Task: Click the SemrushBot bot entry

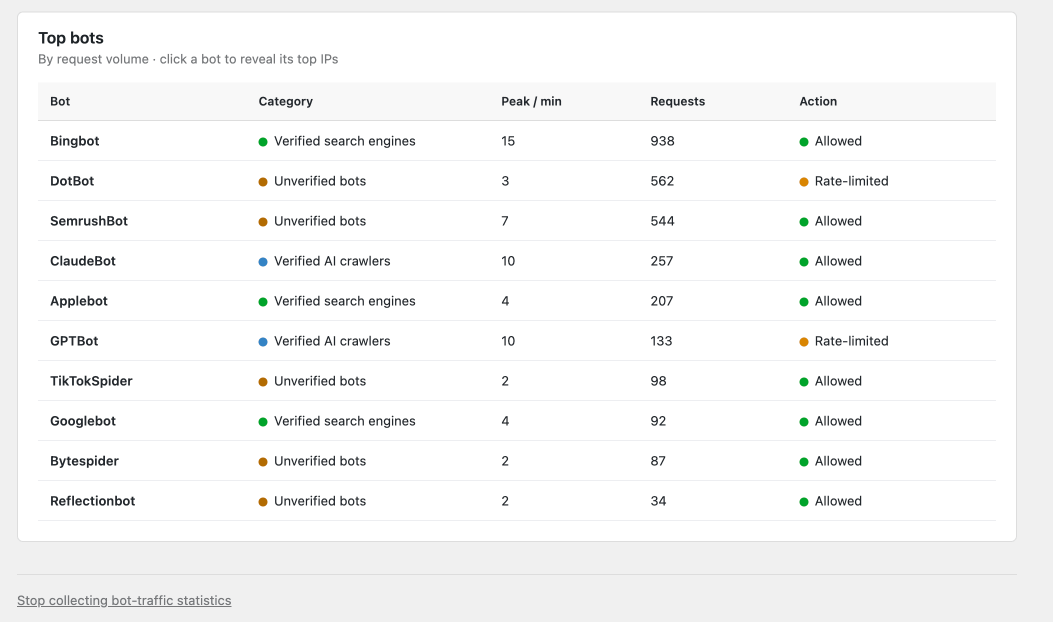Action: 89,221
